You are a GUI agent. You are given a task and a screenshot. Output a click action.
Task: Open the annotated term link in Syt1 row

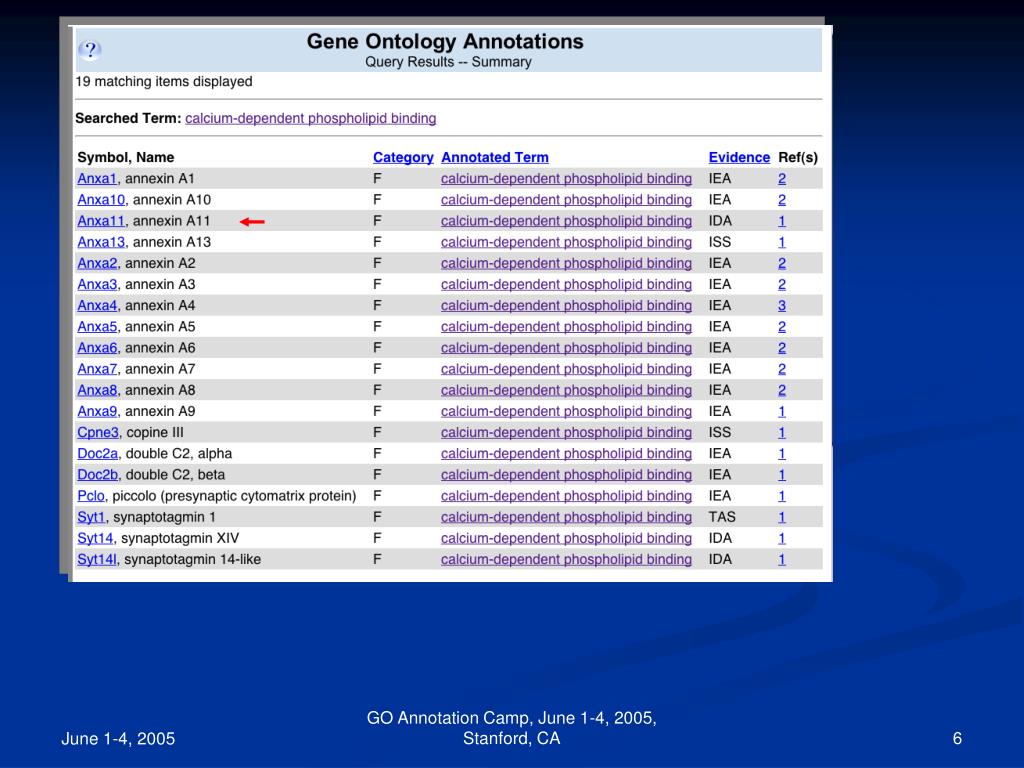pos(566,517)
